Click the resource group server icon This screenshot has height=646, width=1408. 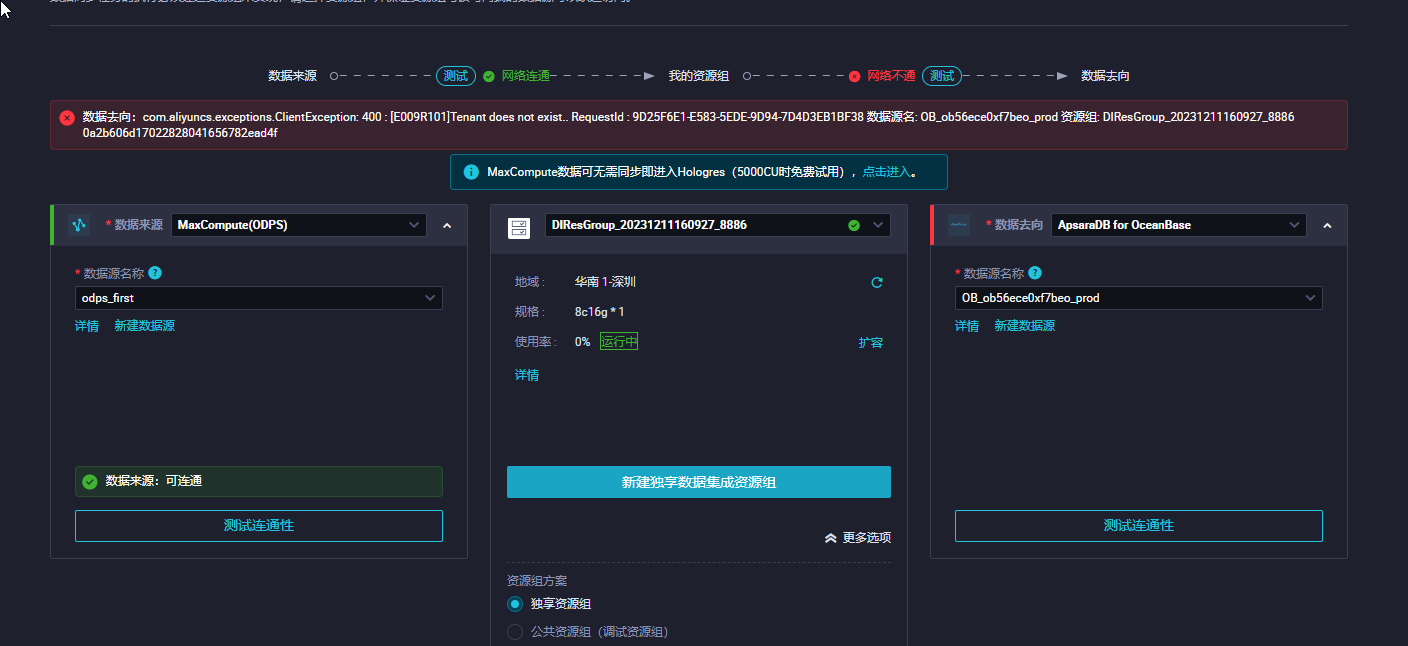tap(519, 228)
